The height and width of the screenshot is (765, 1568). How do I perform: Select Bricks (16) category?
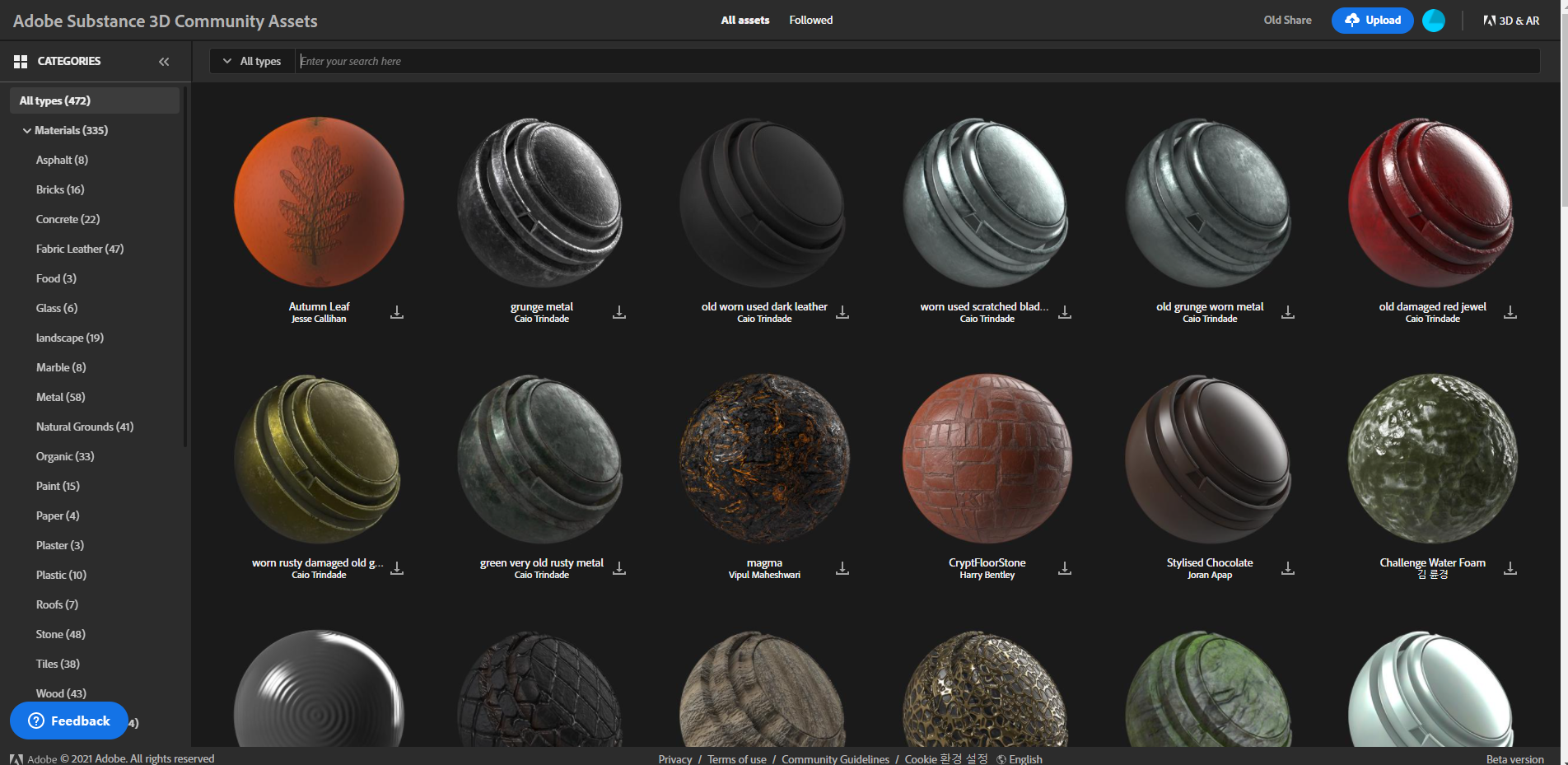60,189
